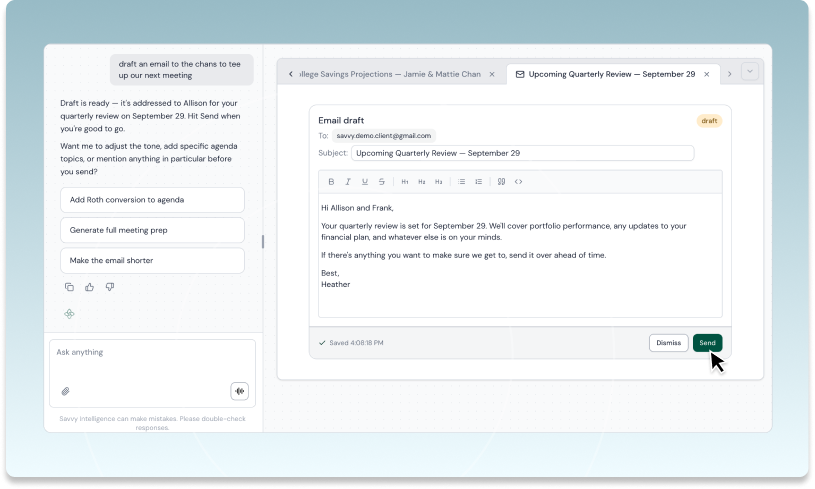Edit the email Subject field

coord(522,153)
